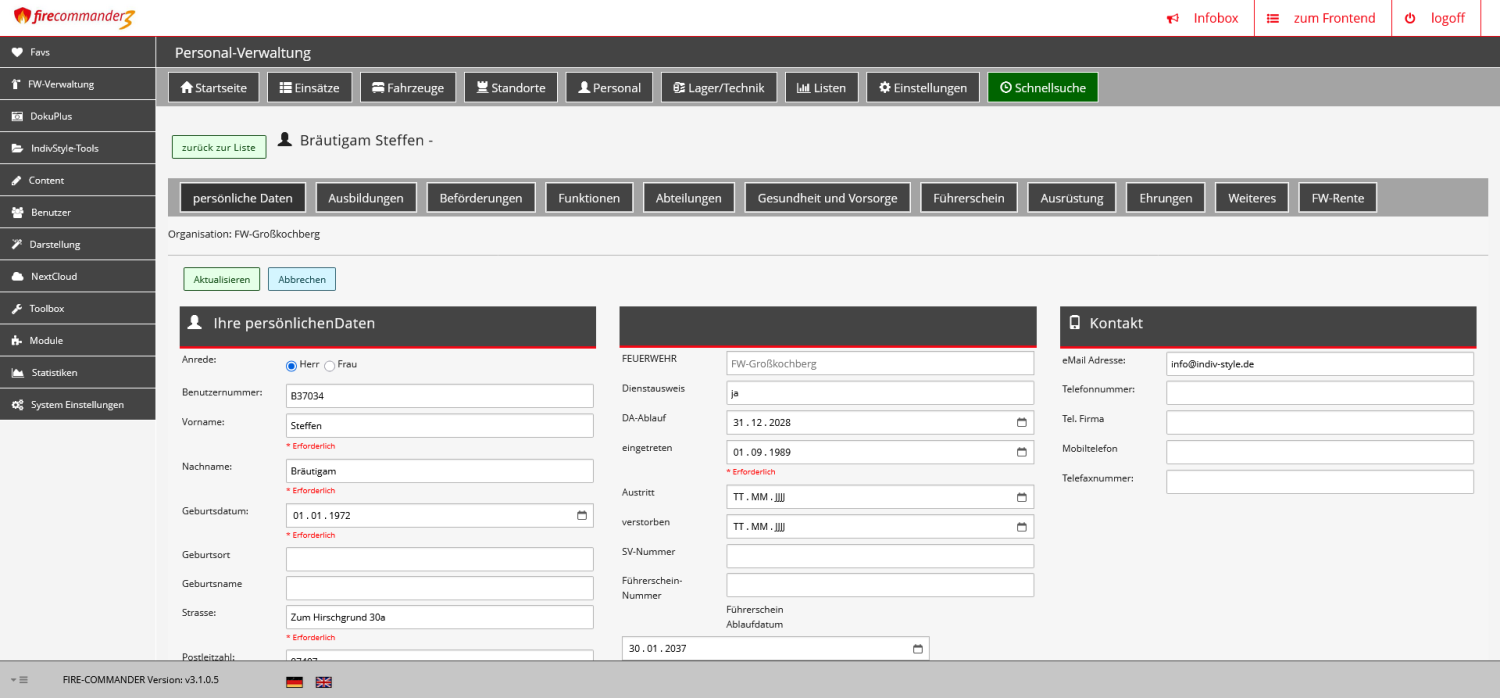The width and height of the screenshot is (1500, 698).
Task: Open the Ausbildungen tab
Action: coord(366,198)
